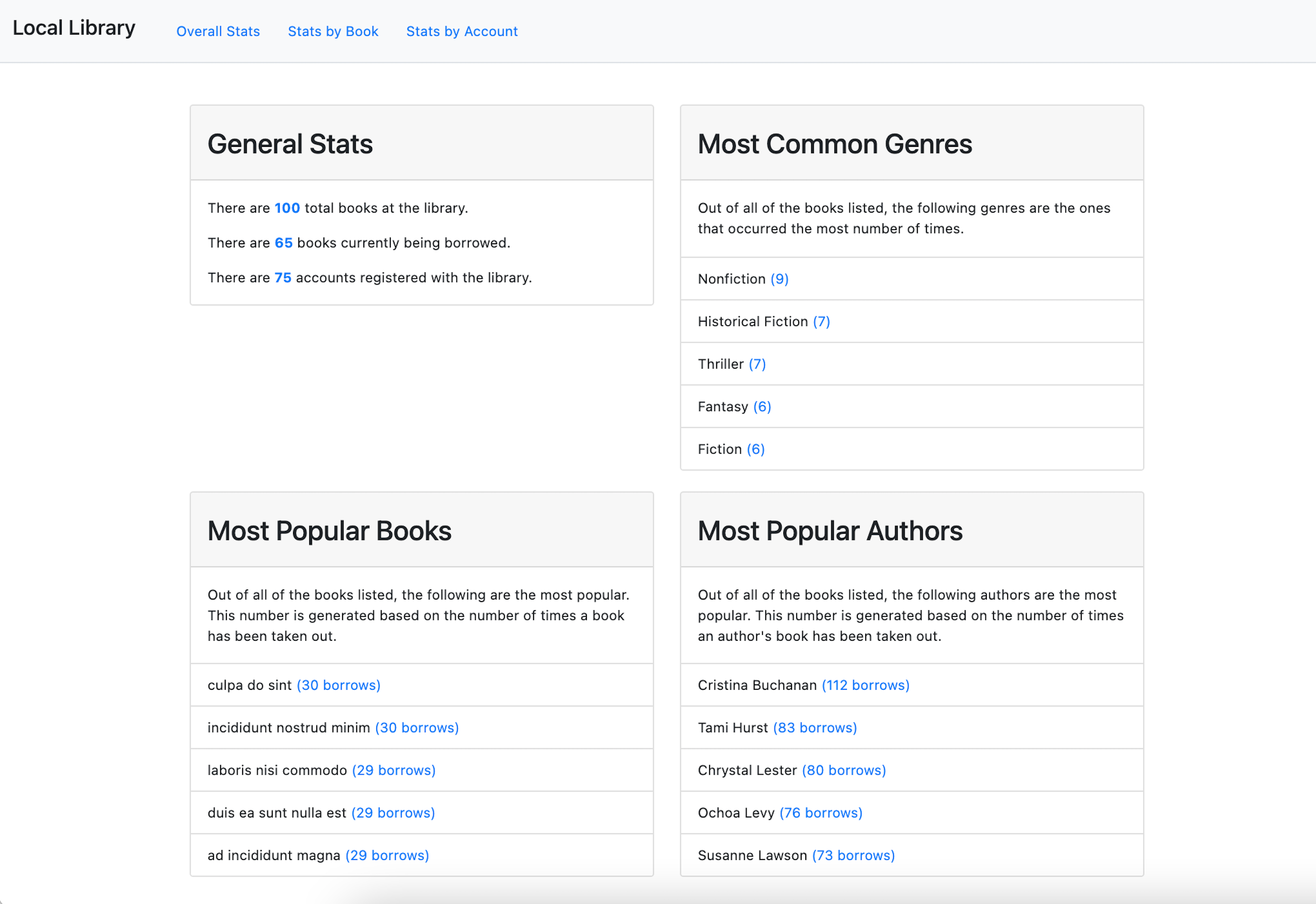Screen dimensions: 1316x904
Task: Click the genres description paragraph
Action: pos(904,218)
